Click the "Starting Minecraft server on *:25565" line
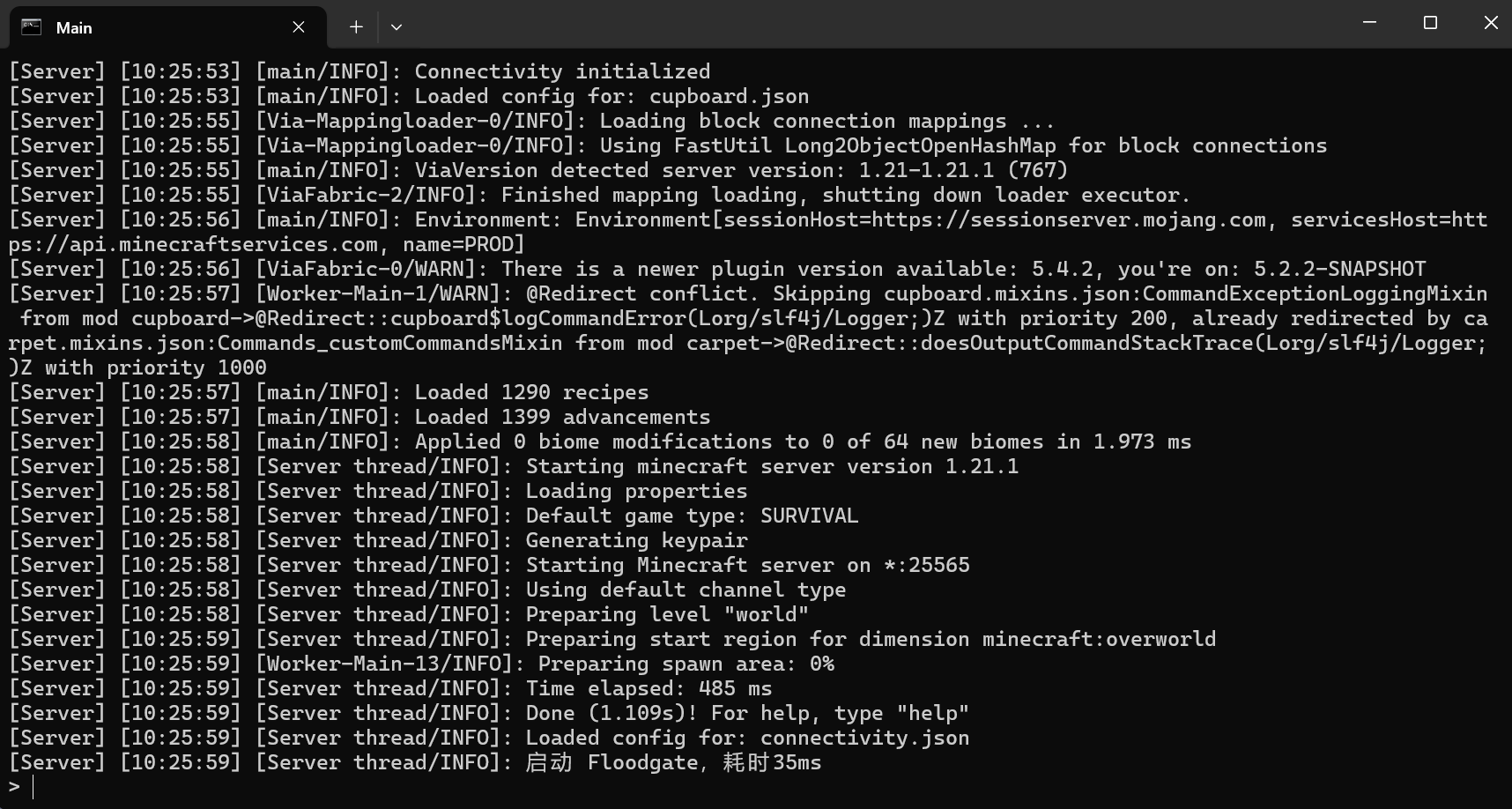1512x809 pixels. 747,565
